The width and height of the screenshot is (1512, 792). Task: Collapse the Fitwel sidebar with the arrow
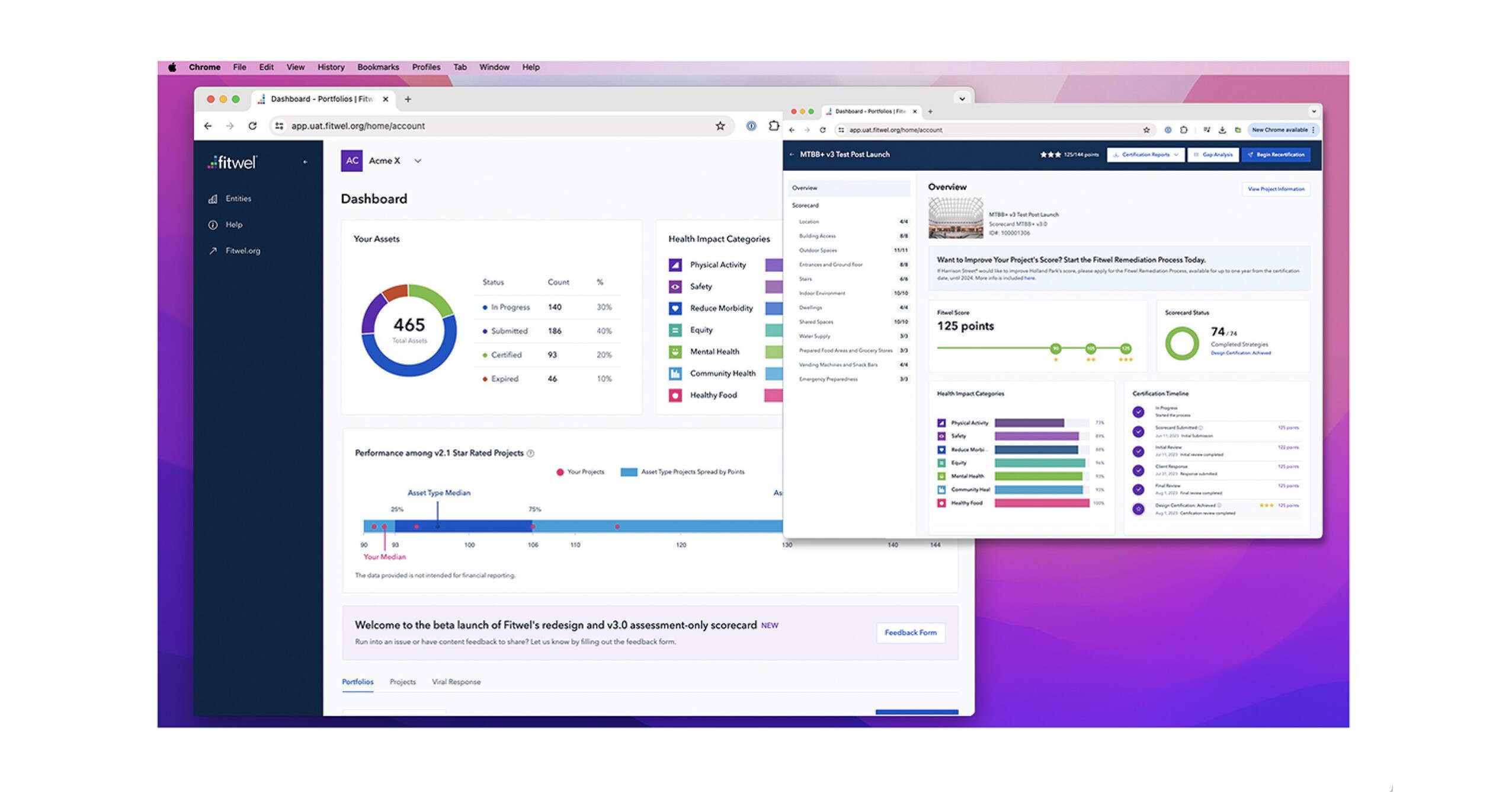click(305, 162)
